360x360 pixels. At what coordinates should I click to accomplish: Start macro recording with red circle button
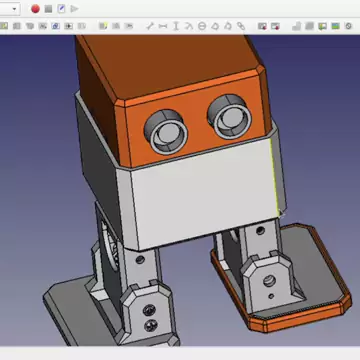[35, 9]
